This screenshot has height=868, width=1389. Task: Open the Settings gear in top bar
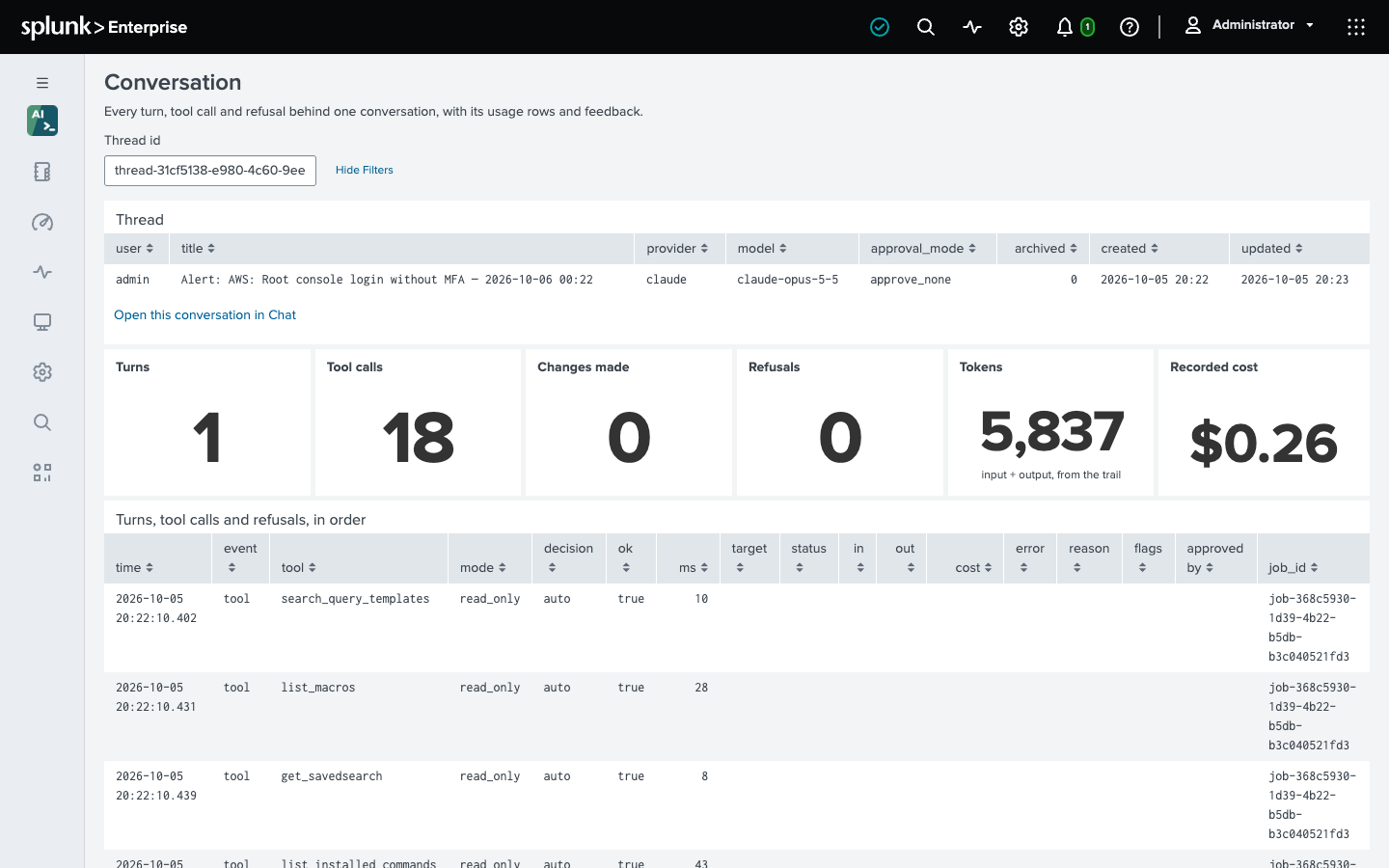pyautogui.click(x=1019, y=27)
